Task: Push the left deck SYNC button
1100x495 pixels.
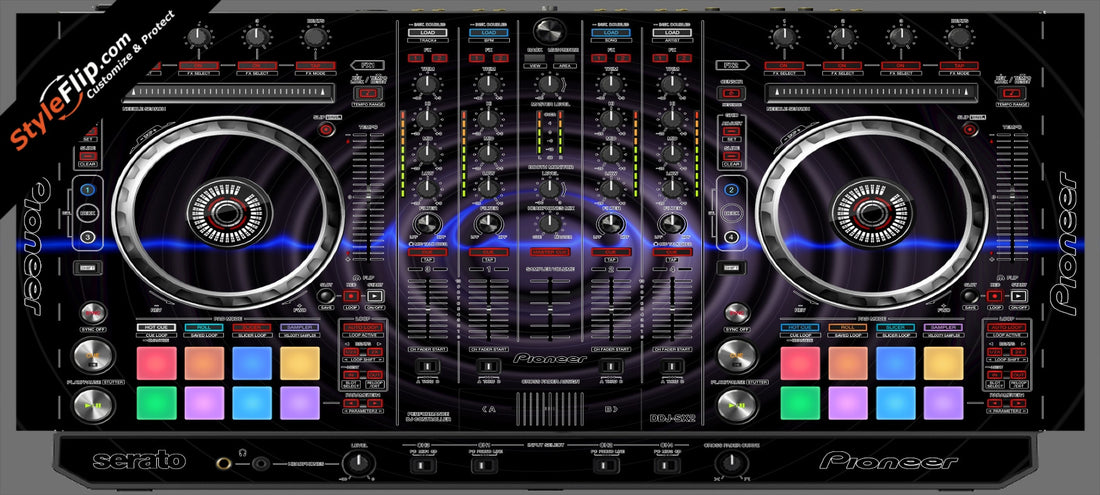Action: point(93,313)
